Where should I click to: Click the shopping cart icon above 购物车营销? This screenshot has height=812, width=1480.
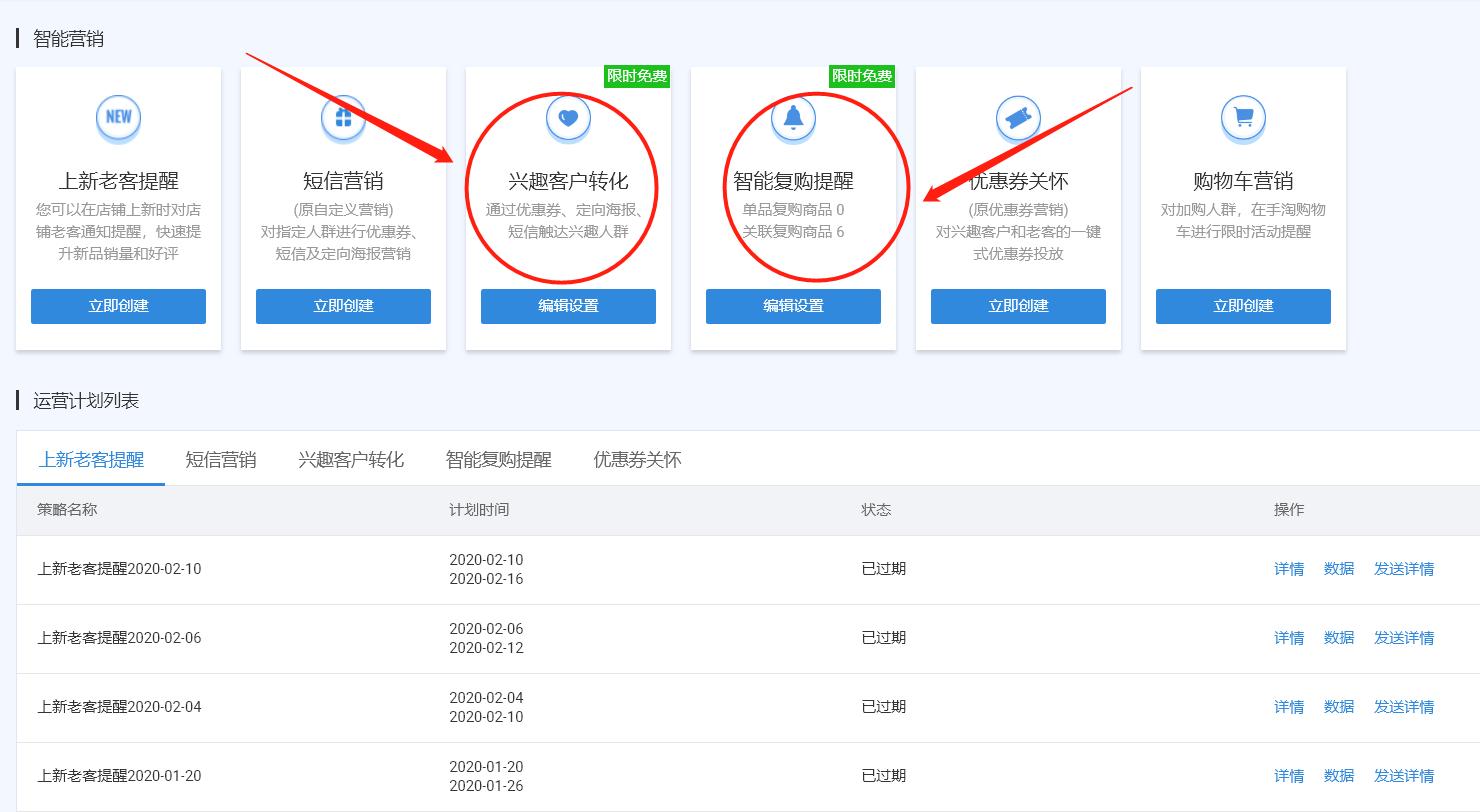1243,117
